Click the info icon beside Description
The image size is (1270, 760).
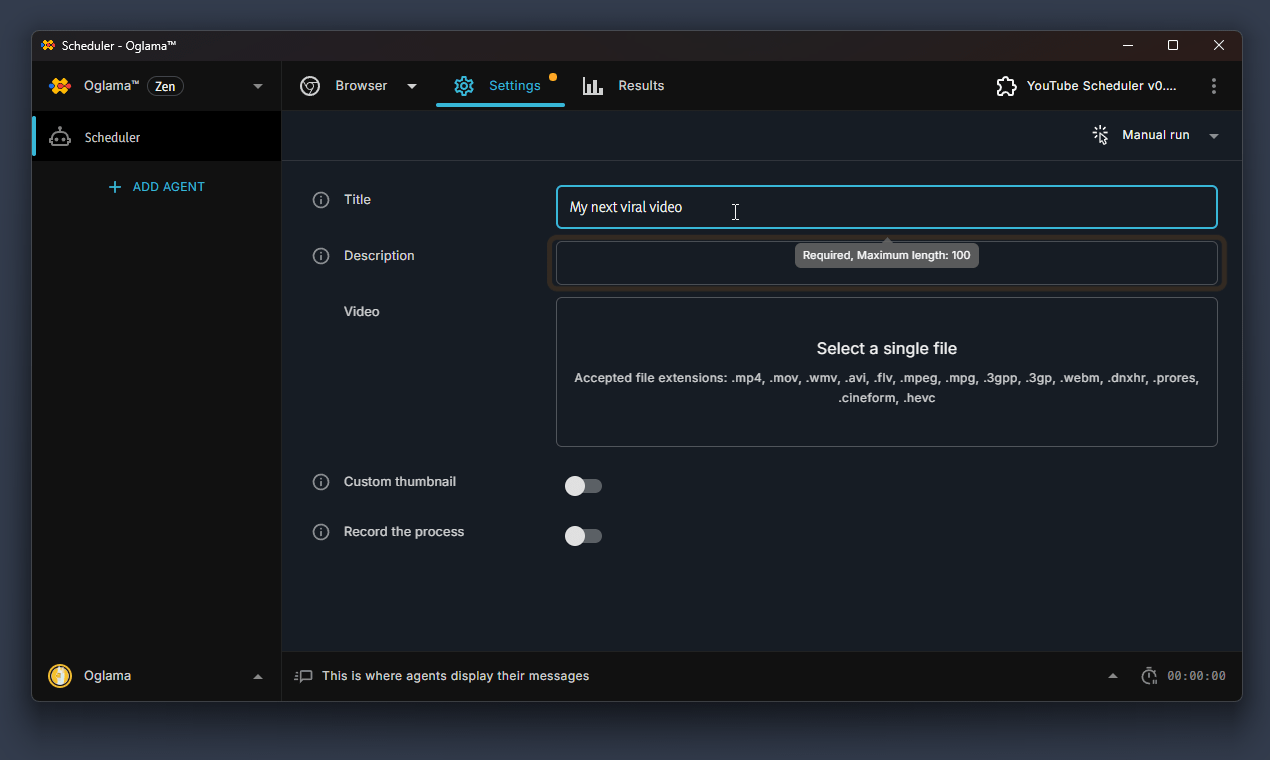tap(321, 256)
